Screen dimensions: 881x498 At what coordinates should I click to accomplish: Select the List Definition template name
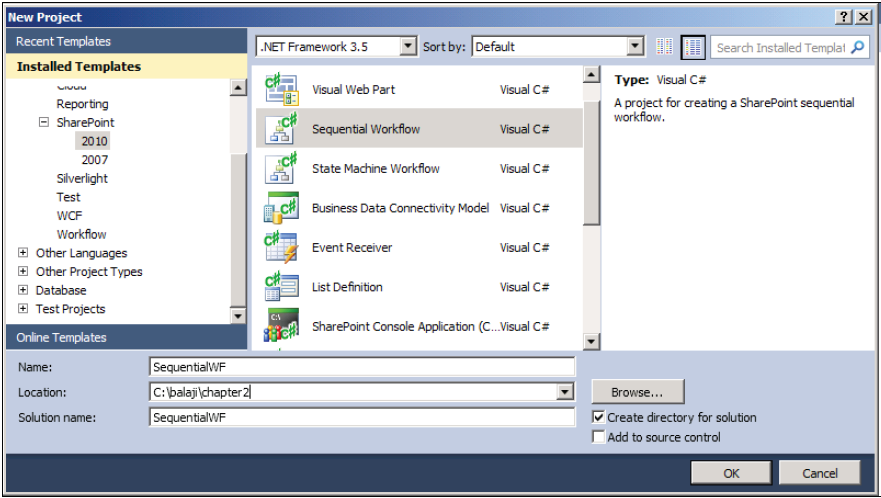click(x=347, y=287)
